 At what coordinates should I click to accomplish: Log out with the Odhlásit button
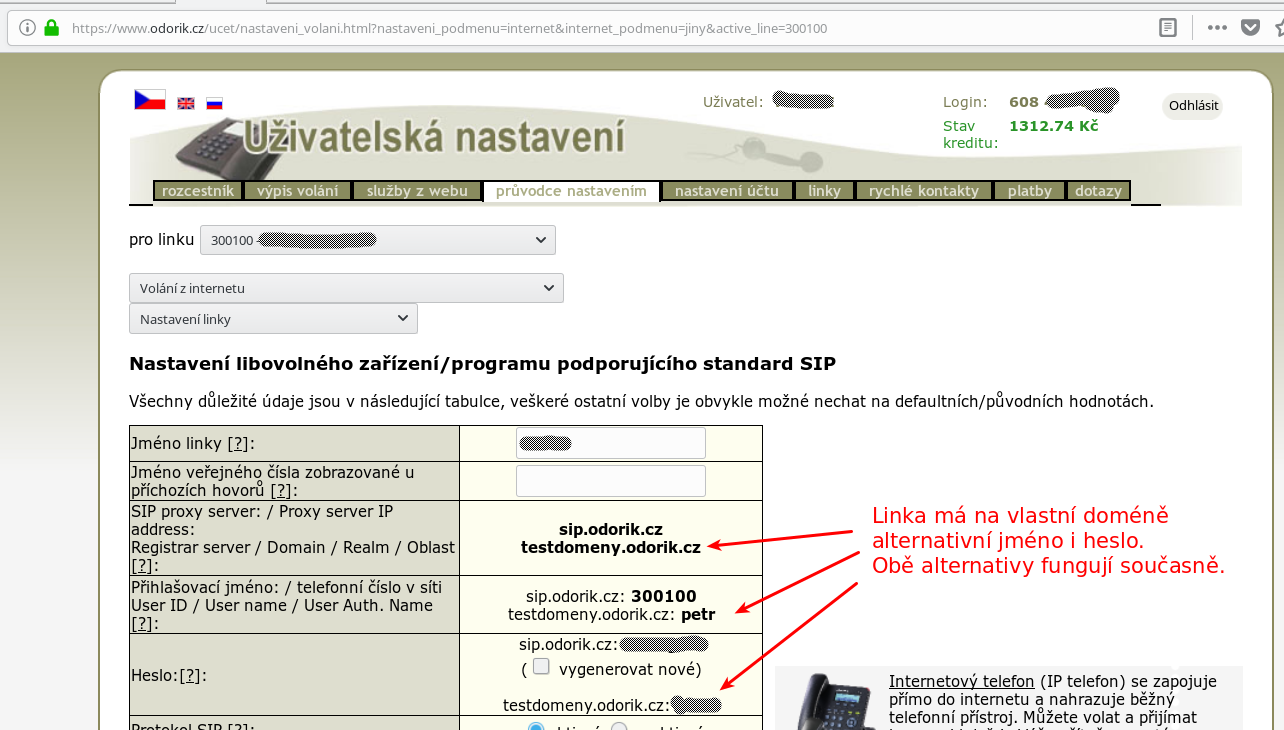click(x=1193, y=106)
